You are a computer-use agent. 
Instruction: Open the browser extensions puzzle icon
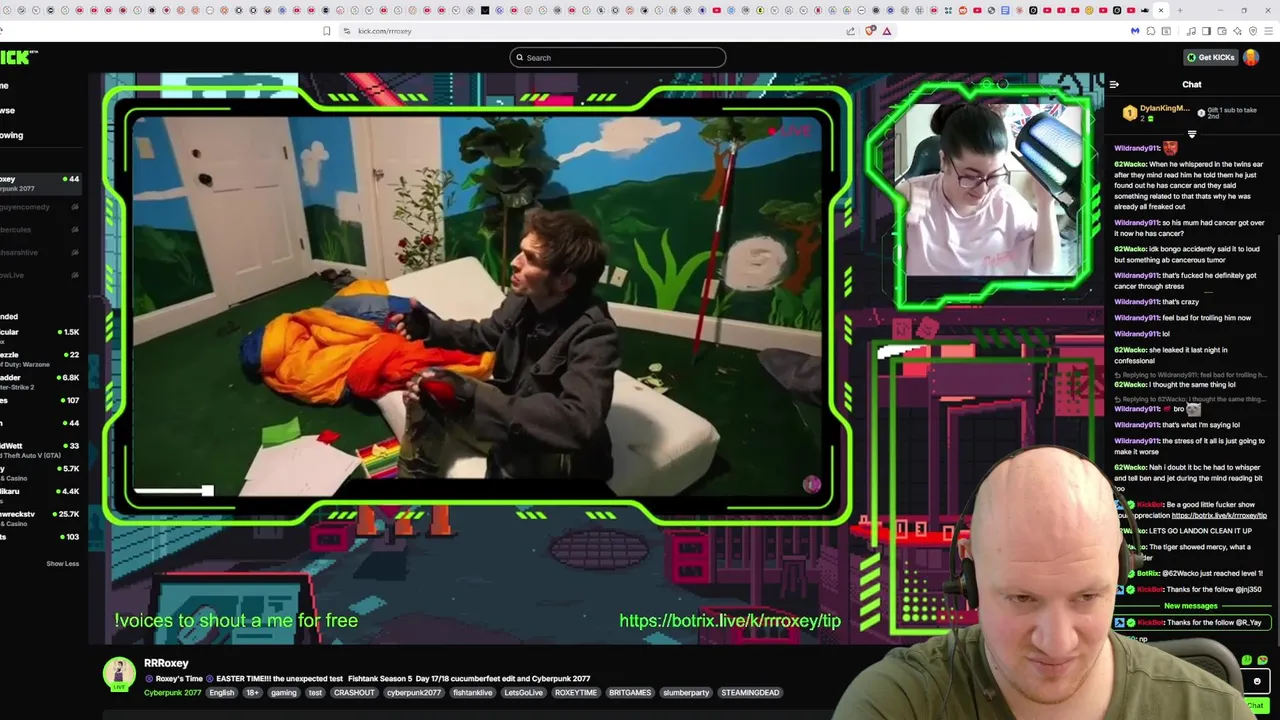click(1151, 31)
